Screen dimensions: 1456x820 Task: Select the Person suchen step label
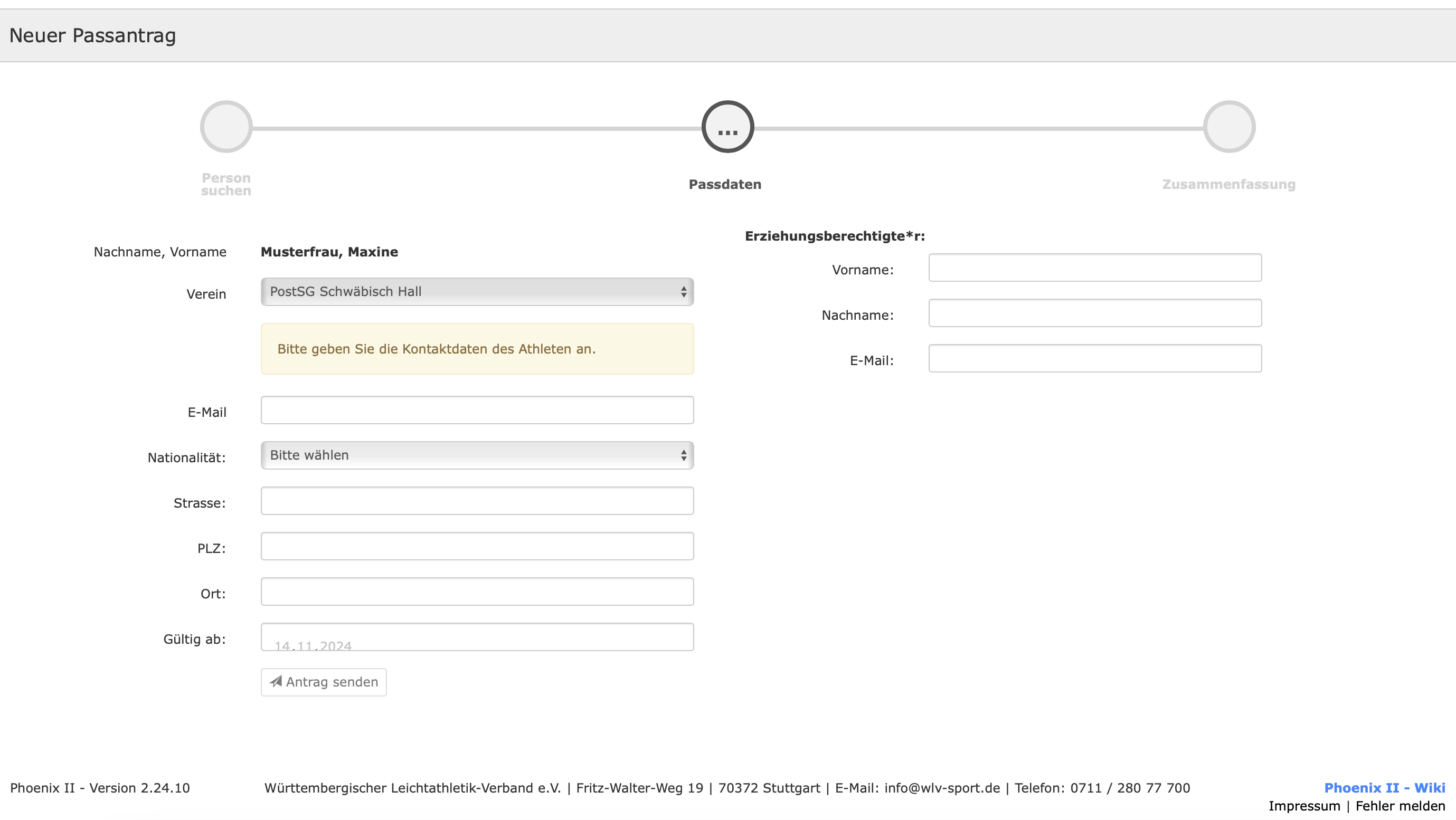[x=226, y=184]
